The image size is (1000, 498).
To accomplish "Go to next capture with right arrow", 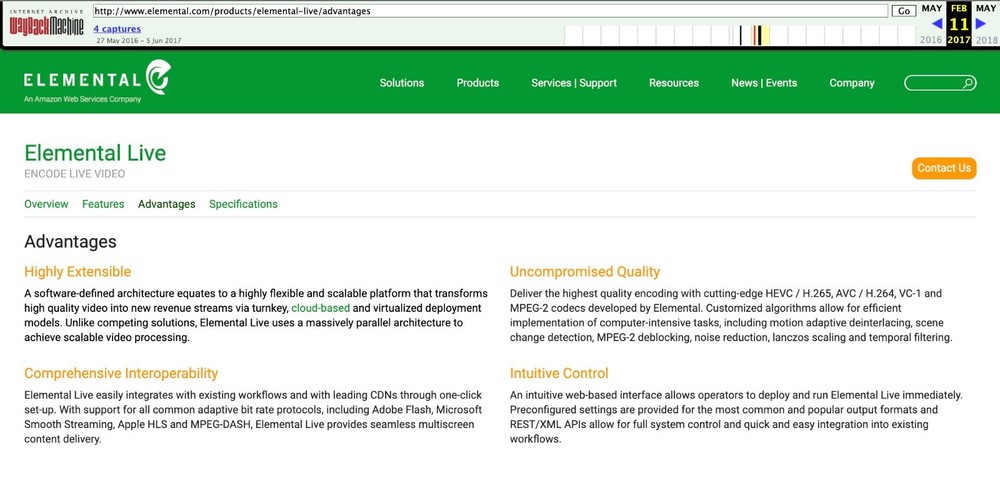I will click(x=981, y=24).
